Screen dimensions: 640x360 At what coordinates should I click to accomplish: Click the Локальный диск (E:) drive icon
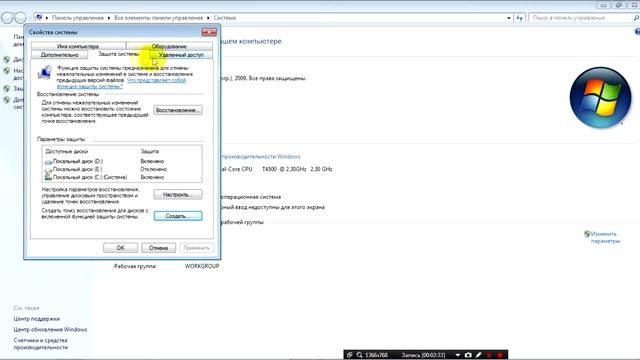(x=48, y=169)
